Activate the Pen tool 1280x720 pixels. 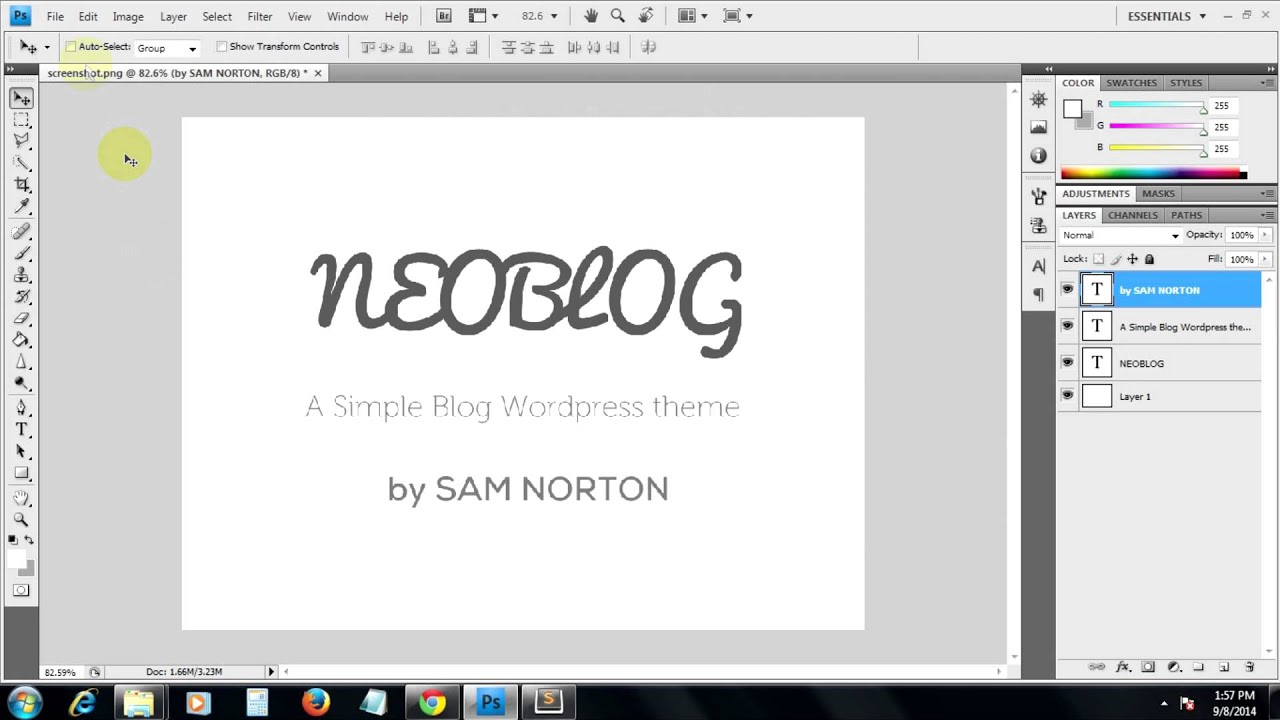pyautogui.click(x=21, y=408)
